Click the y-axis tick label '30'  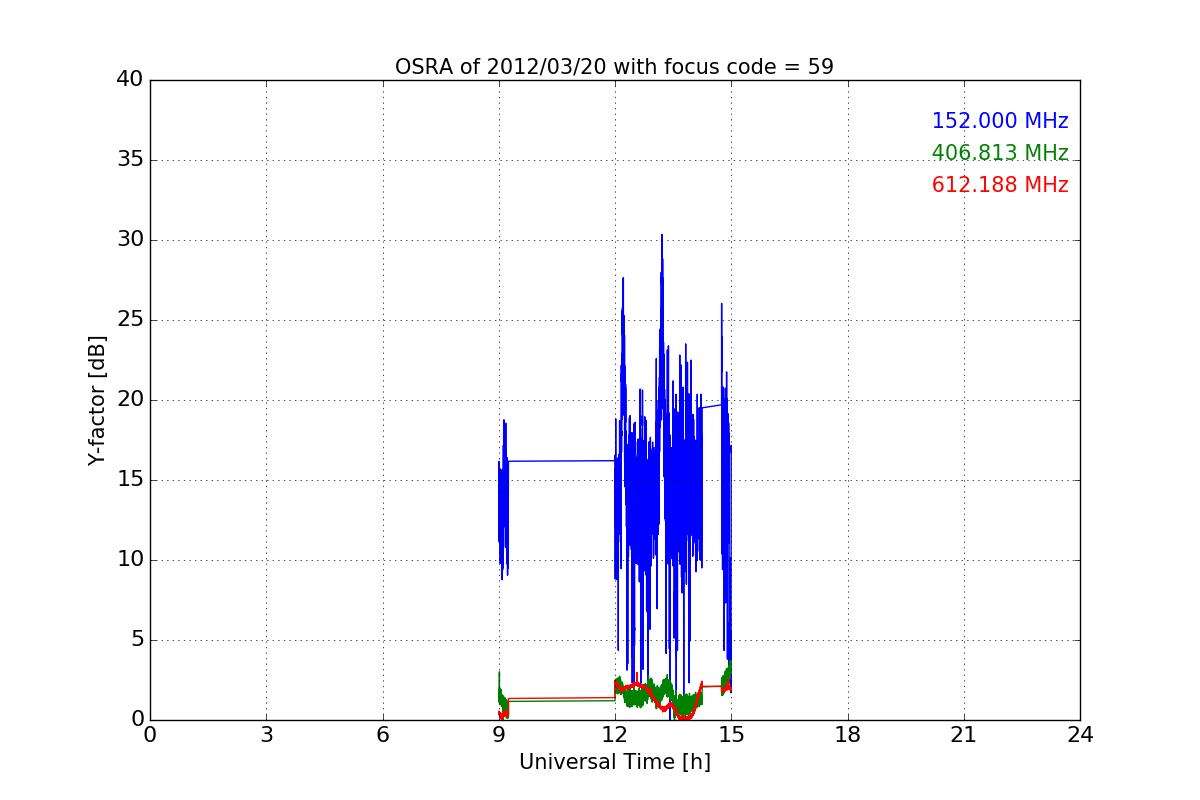pos(130,240)
